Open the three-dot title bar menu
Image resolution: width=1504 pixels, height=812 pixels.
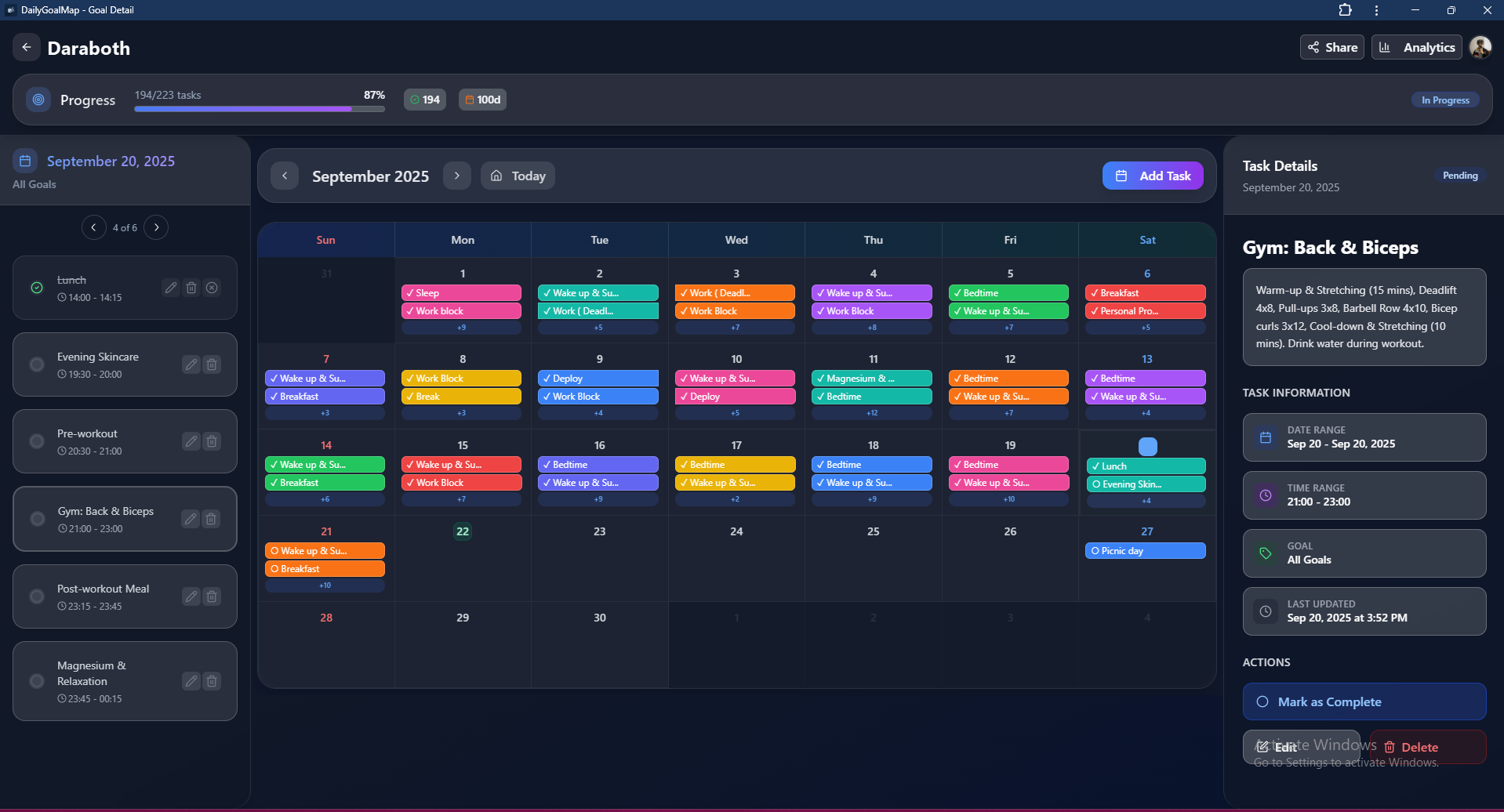[x=1376, y=10]
